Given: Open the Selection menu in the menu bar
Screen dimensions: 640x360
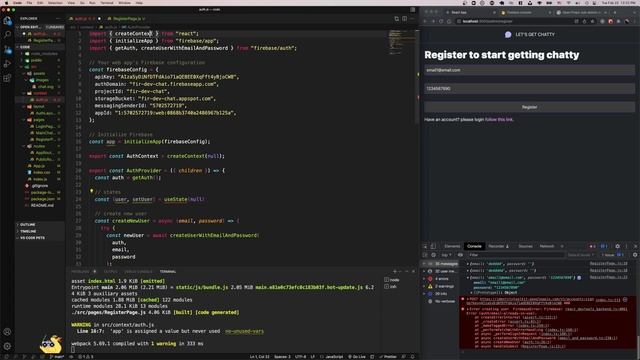Looking at the screenshot, I should (x=55, y=3).
